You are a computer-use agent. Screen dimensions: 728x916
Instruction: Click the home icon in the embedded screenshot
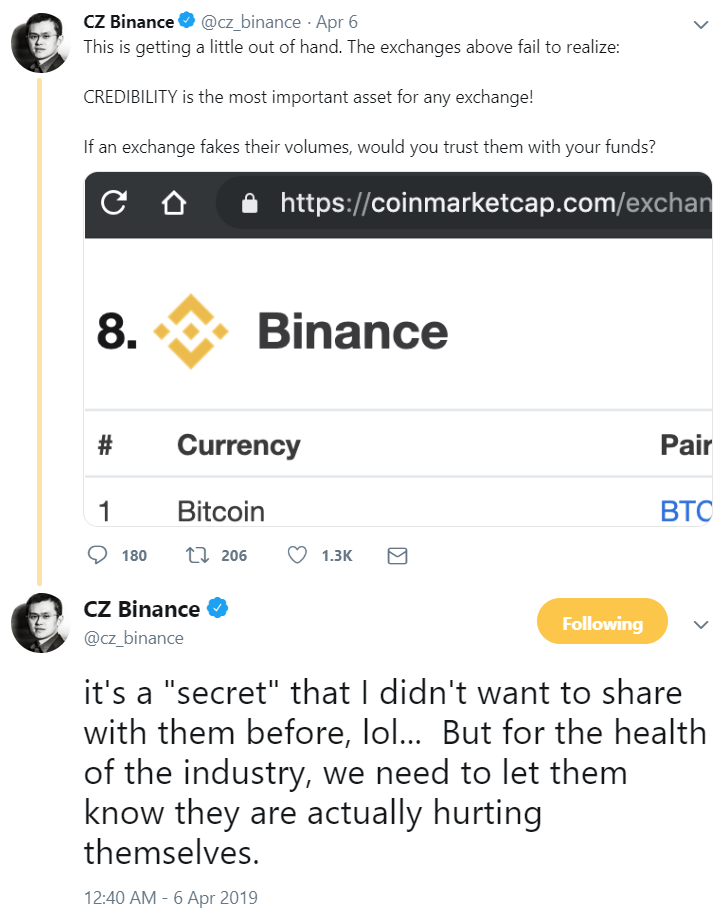click(x=174, y=203)
